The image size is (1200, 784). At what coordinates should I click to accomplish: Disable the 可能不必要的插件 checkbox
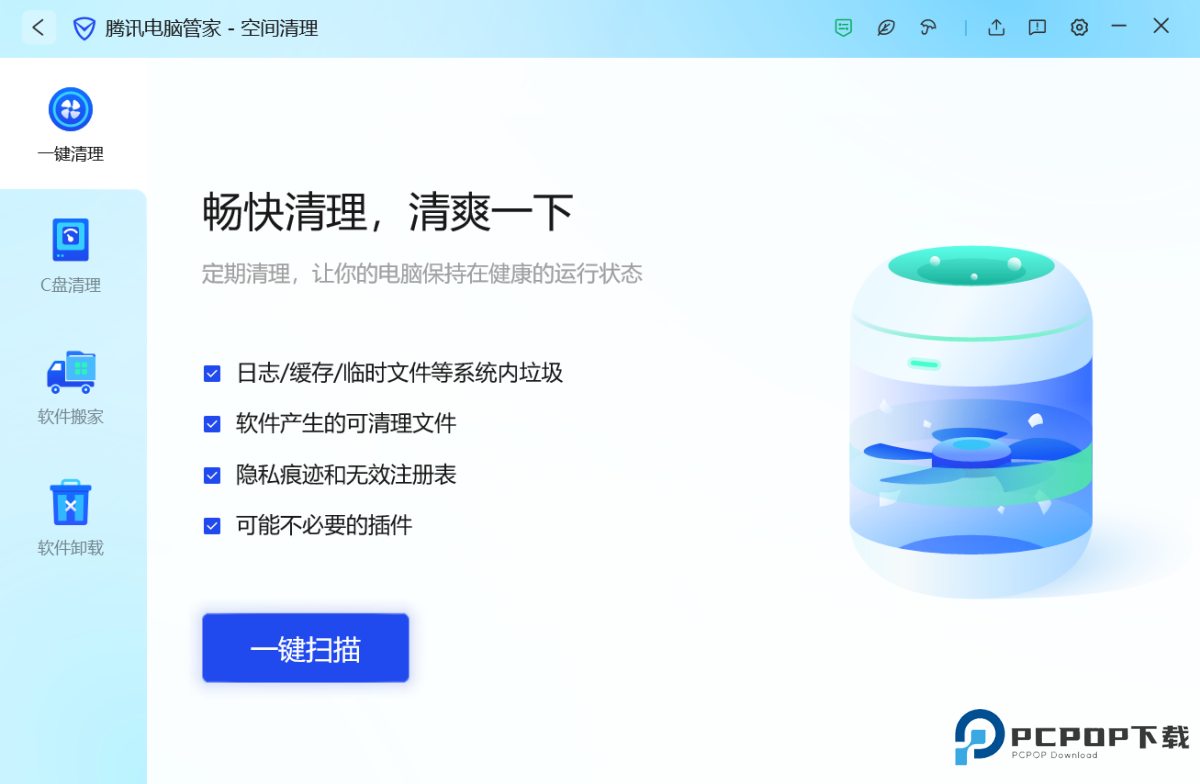pos(212,526)
